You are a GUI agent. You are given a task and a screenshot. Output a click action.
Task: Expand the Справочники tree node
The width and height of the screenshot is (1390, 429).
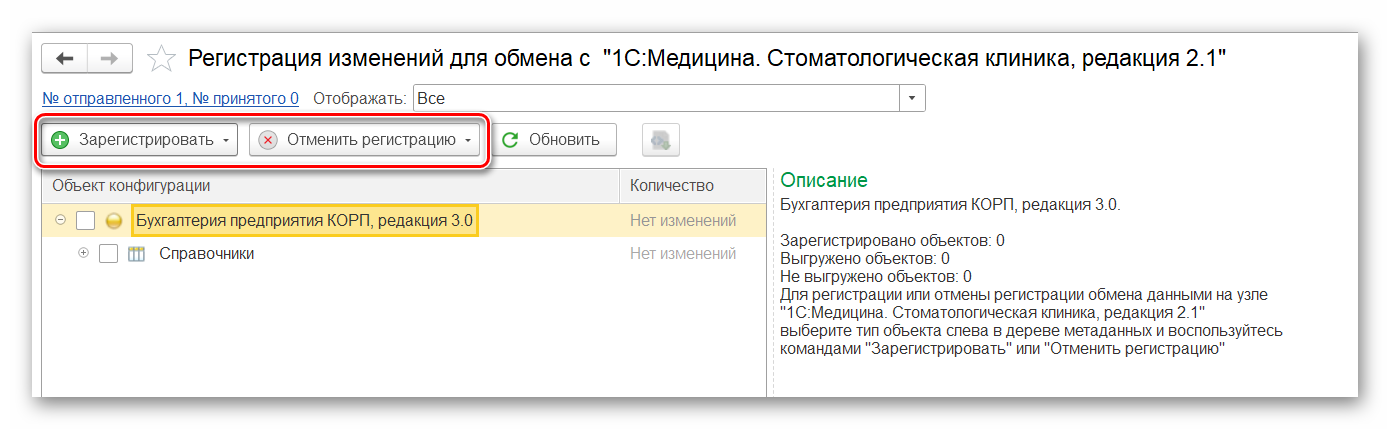coord(84,253)
